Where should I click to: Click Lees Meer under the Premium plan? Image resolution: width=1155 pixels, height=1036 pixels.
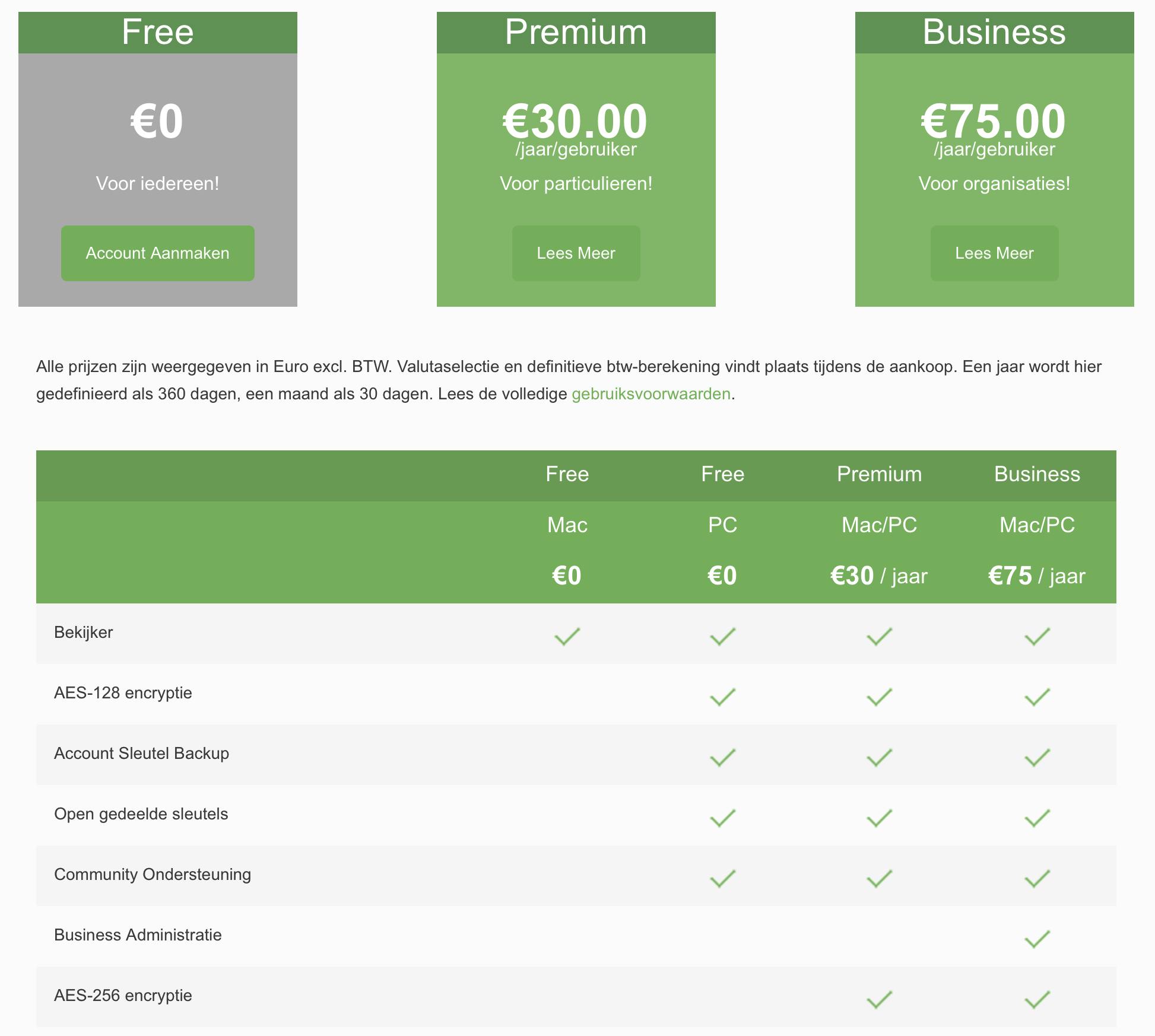576,253
